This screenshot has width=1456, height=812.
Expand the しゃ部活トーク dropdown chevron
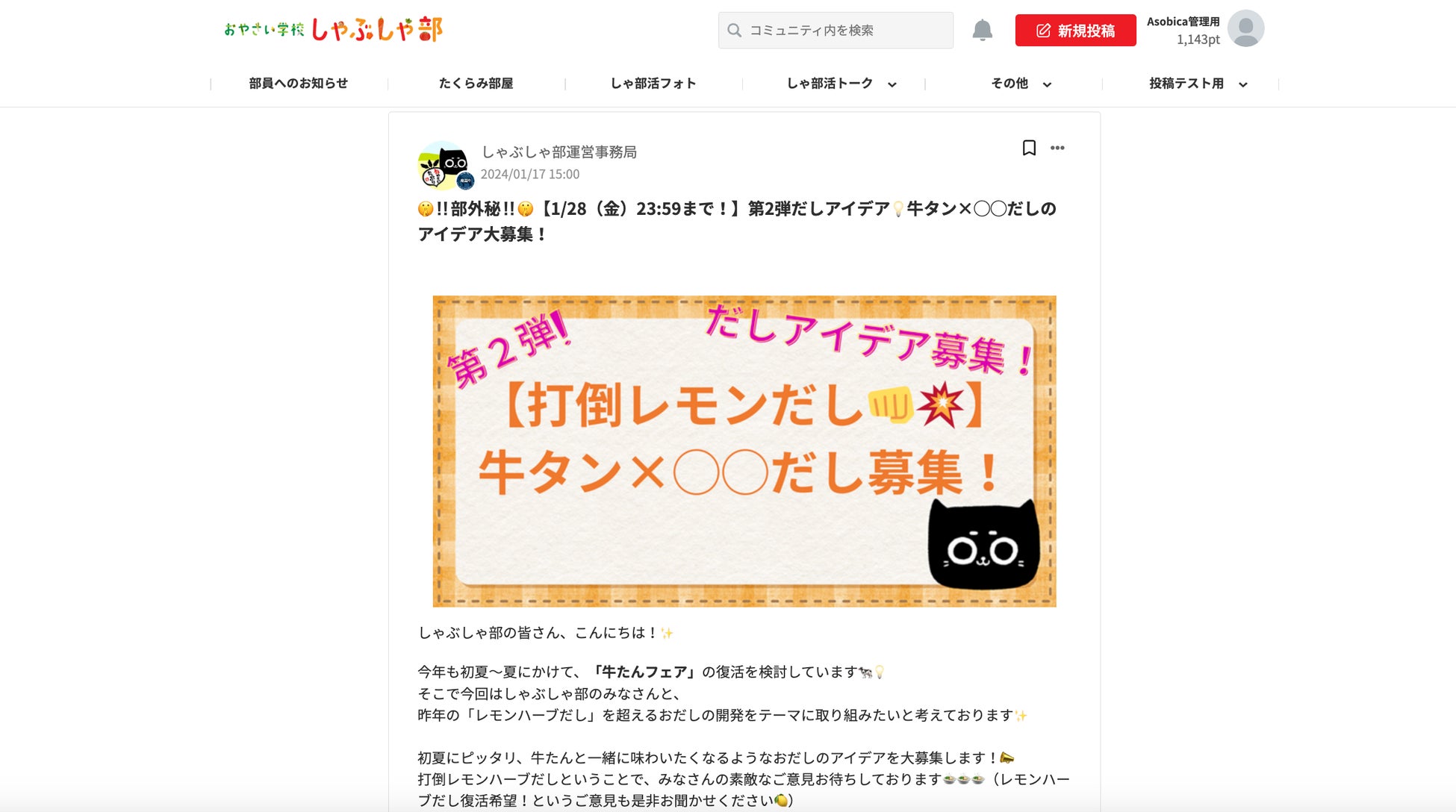point(892,84)
